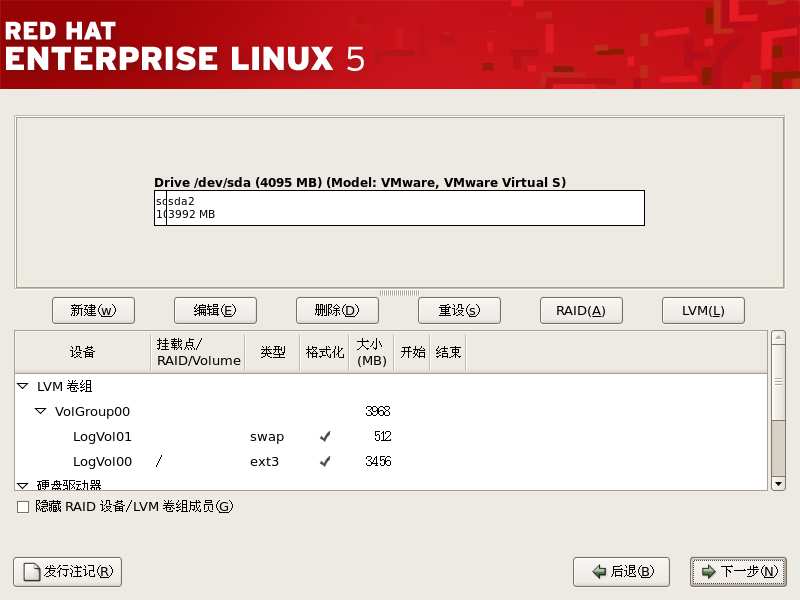The width and height of the screenshot is (800, 600).
Task: Sort by the 大小(MB) column header
Action: coord(371,352)
